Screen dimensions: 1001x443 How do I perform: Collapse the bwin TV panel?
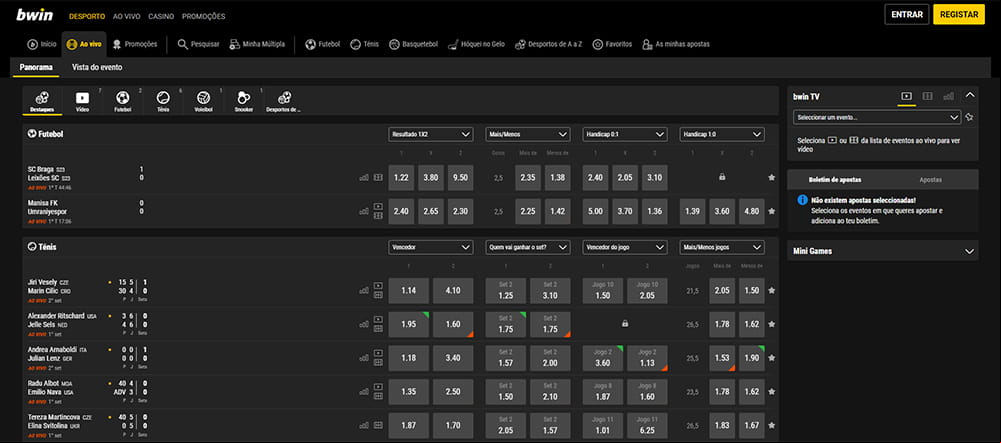click(970, 96)
